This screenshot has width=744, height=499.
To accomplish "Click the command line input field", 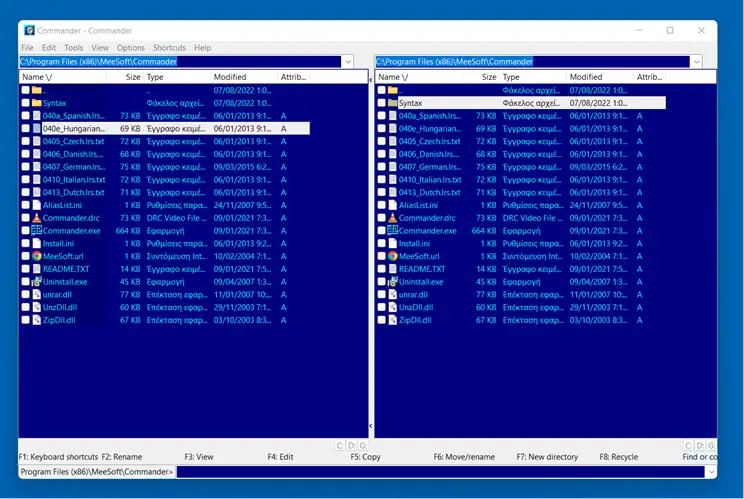I will click(x=440, y=472).
